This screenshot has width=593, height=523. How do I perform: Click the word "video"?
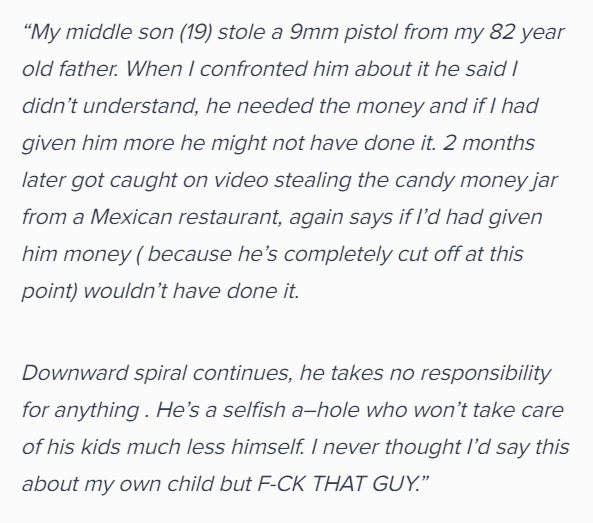pos(241,180)
